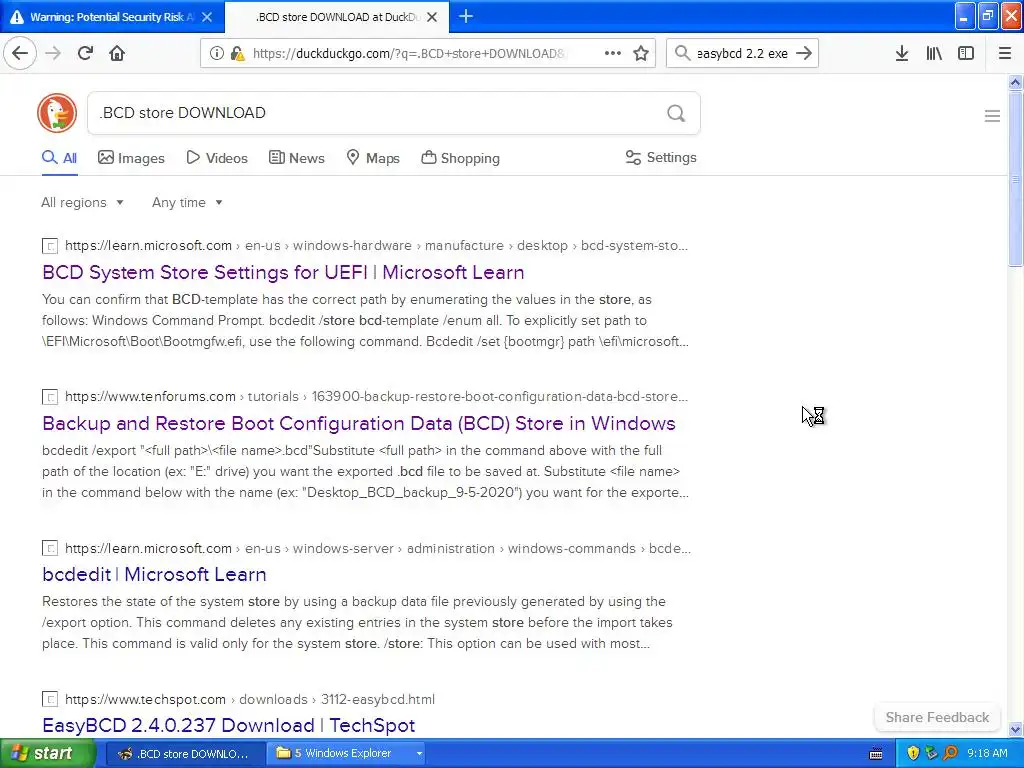
Task: Open the browser home page
Action: [x=117, y=54]
